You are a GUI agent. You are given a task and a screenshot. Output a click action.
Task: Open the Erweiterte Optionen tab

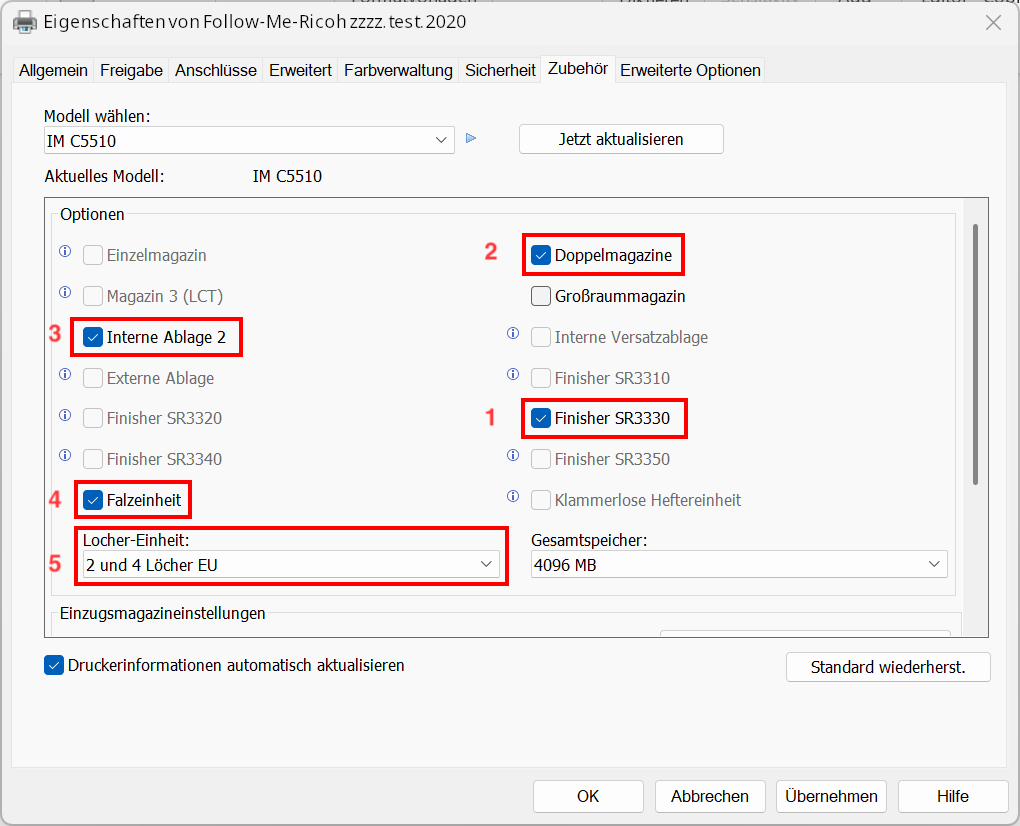[690, 70]
